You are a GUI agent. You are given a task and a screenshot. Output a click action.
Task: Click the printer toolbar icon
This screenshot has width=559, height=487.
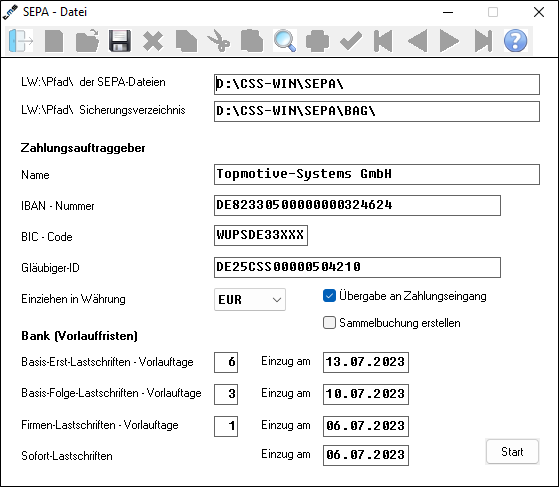coord(317,41)
